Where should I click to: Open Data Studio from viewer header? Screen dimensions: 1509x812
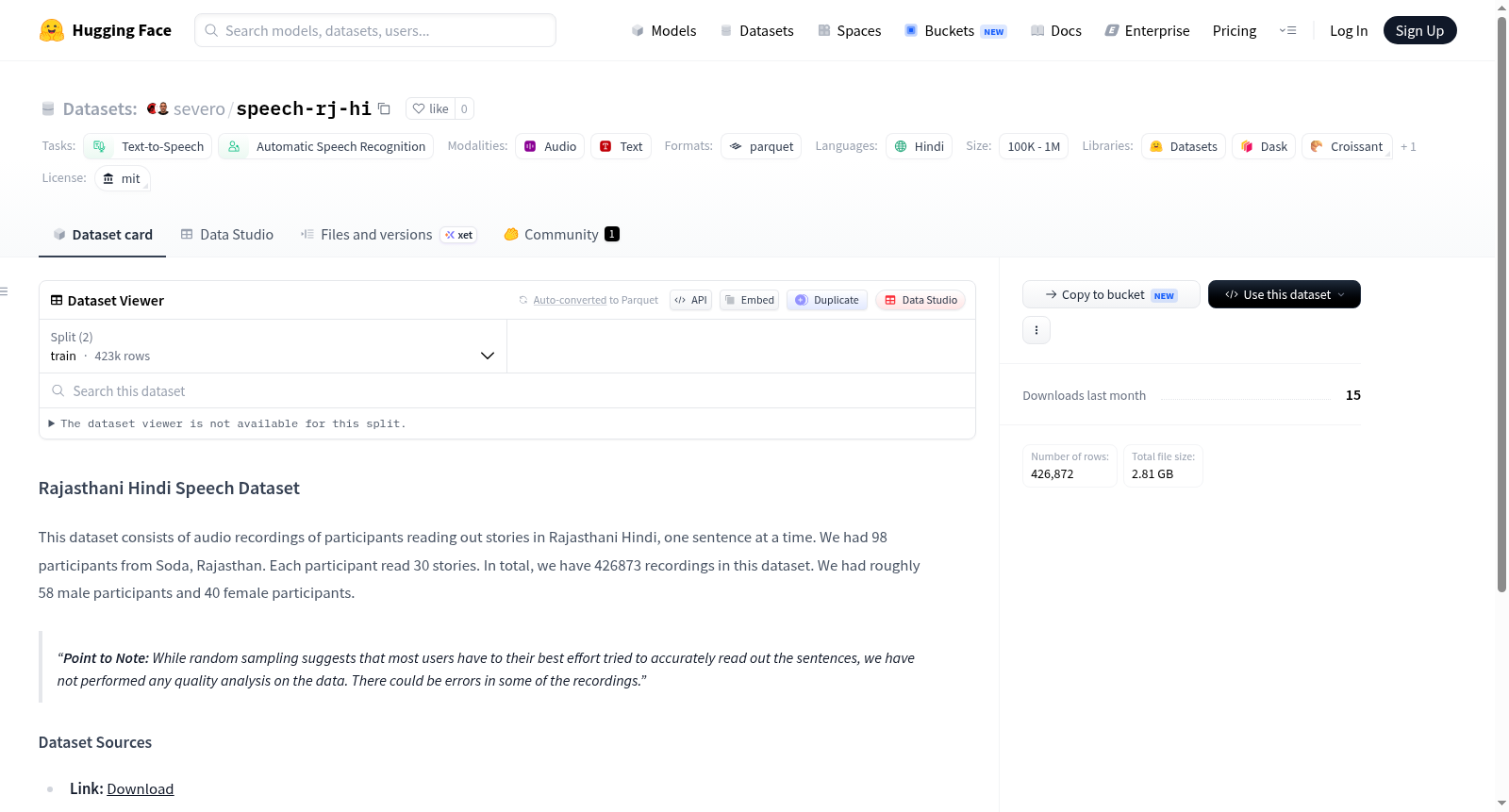[x=920, y=300]
